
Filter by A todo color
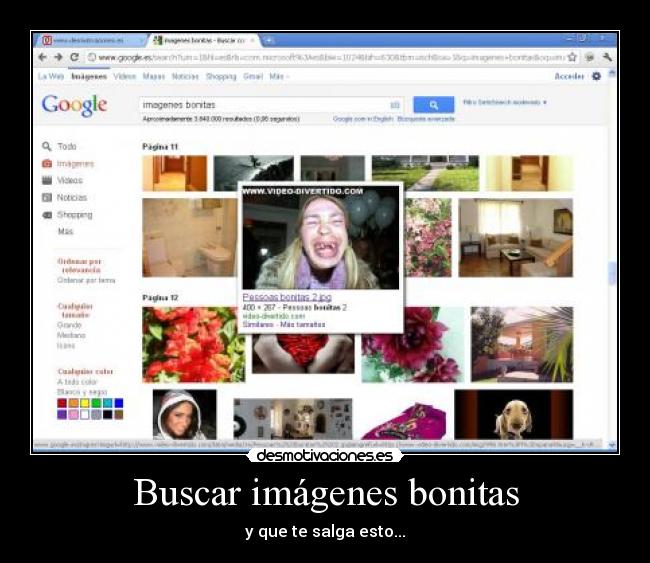coord(77,382)
